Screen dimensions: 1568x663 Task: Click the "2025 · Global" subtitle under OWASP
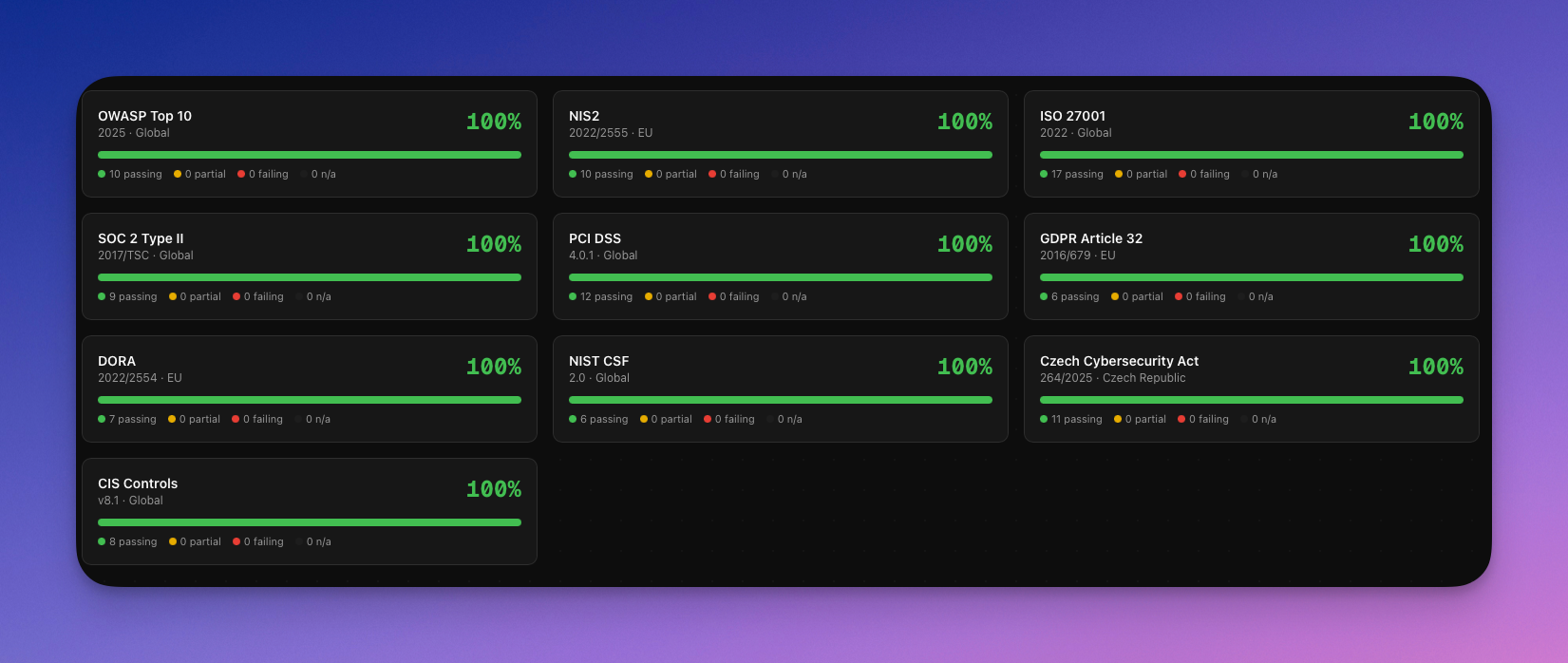click(x=134, y=133)
